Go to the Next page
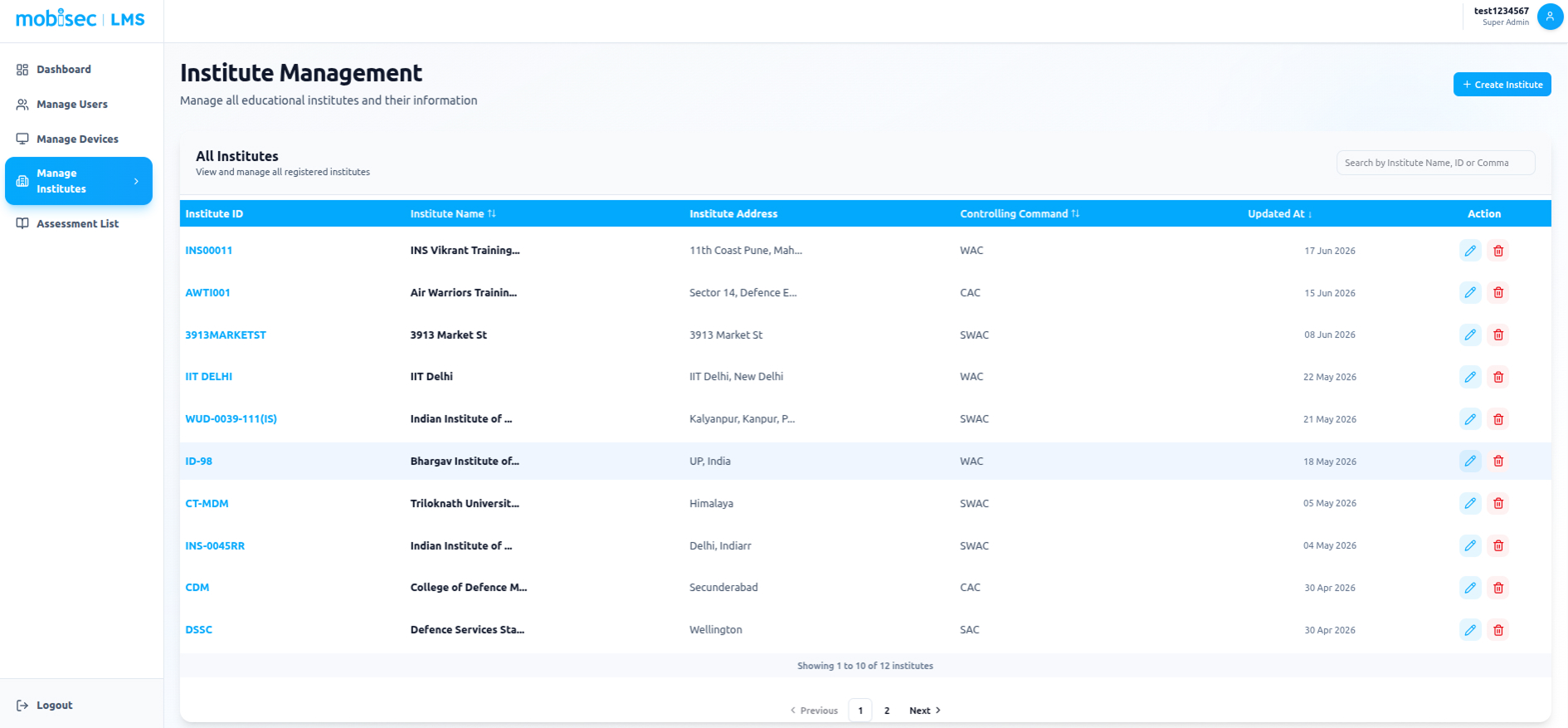 click(x=924, y=711)
